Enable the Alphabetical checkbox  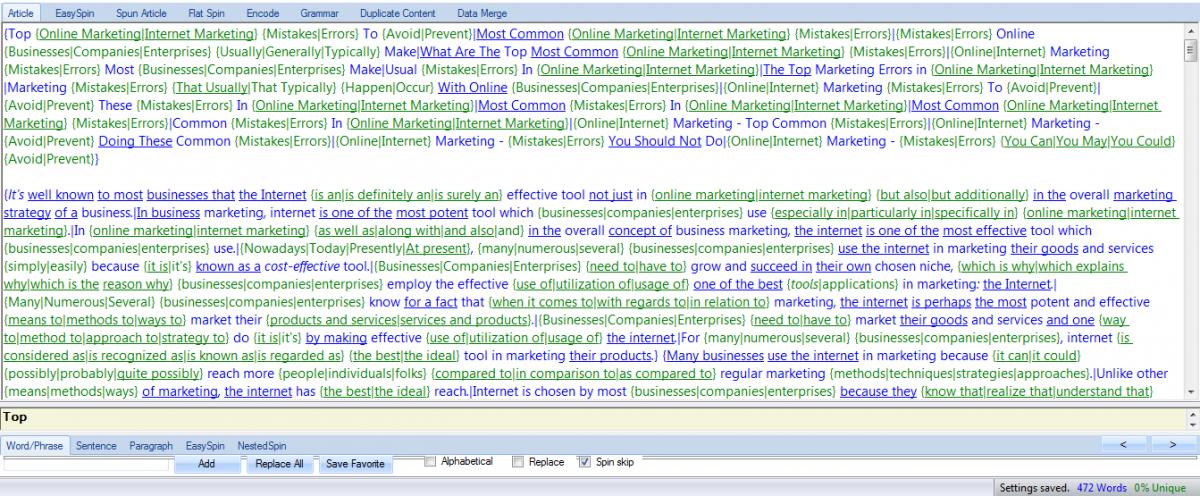(x=431, y=462)
